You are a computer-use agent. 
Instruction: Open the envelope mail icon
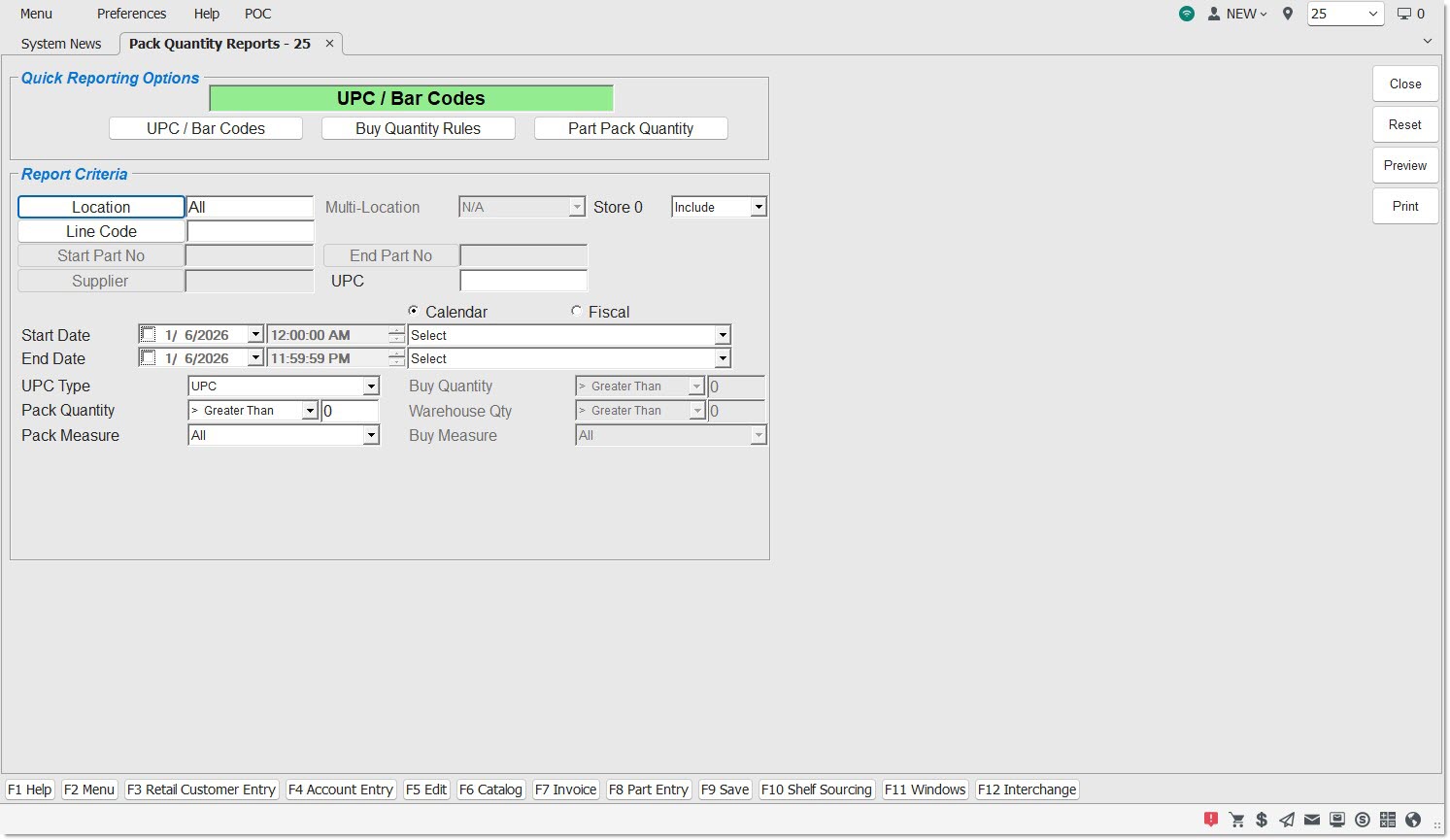[x=1312, y=820]
